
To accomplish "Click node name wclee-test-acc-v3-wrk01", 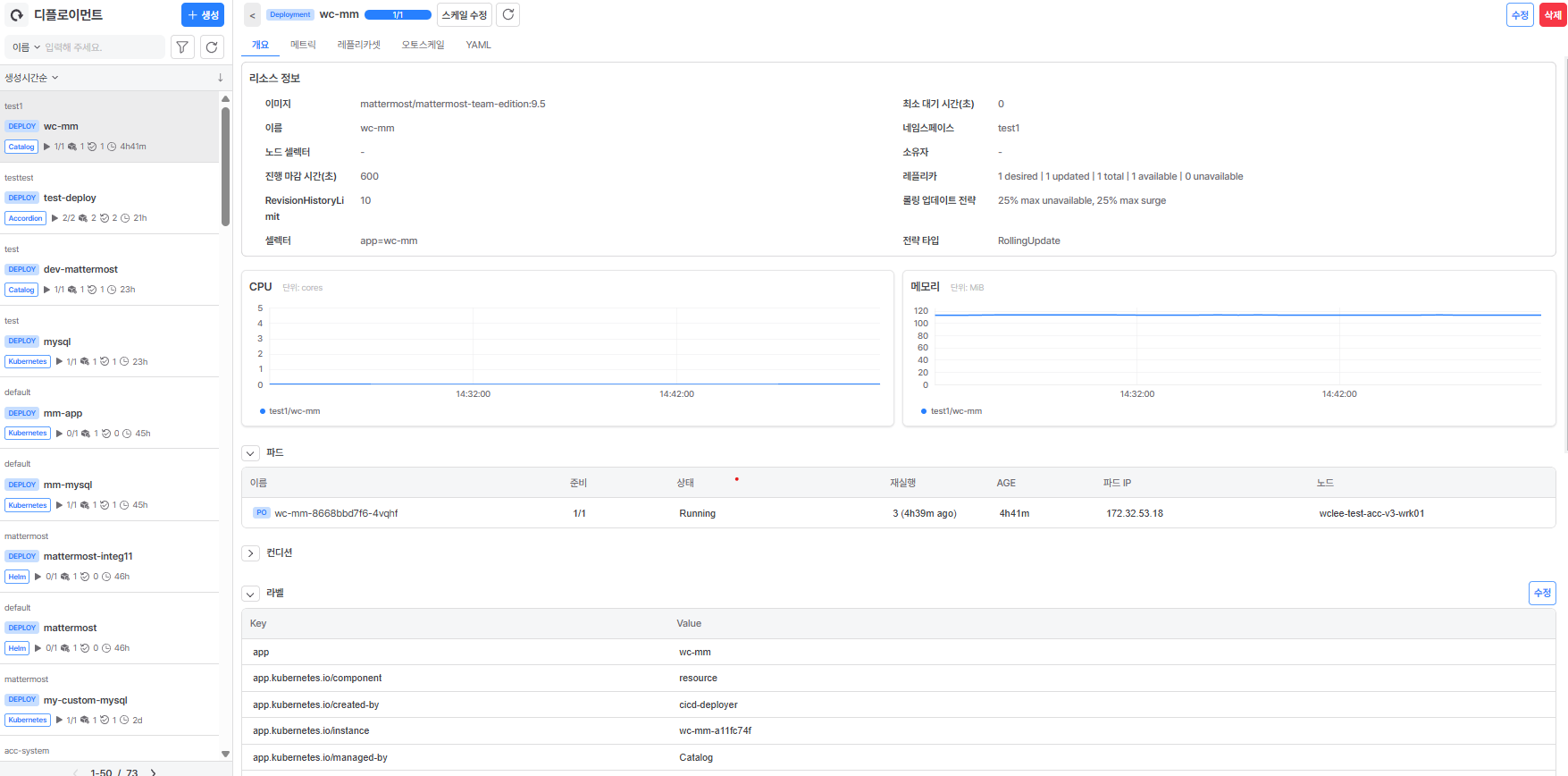I will (1371, 513).
